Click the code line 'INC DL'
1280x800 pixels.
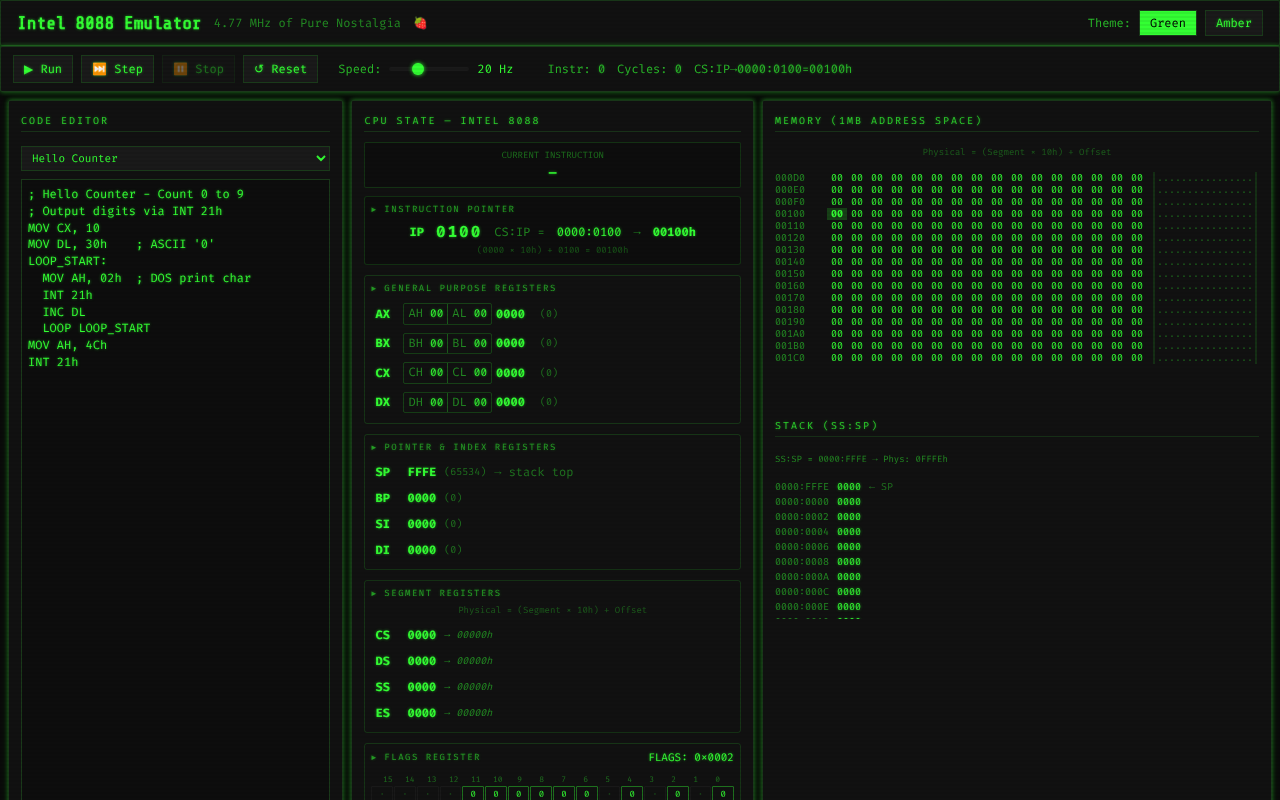[64, 312]
